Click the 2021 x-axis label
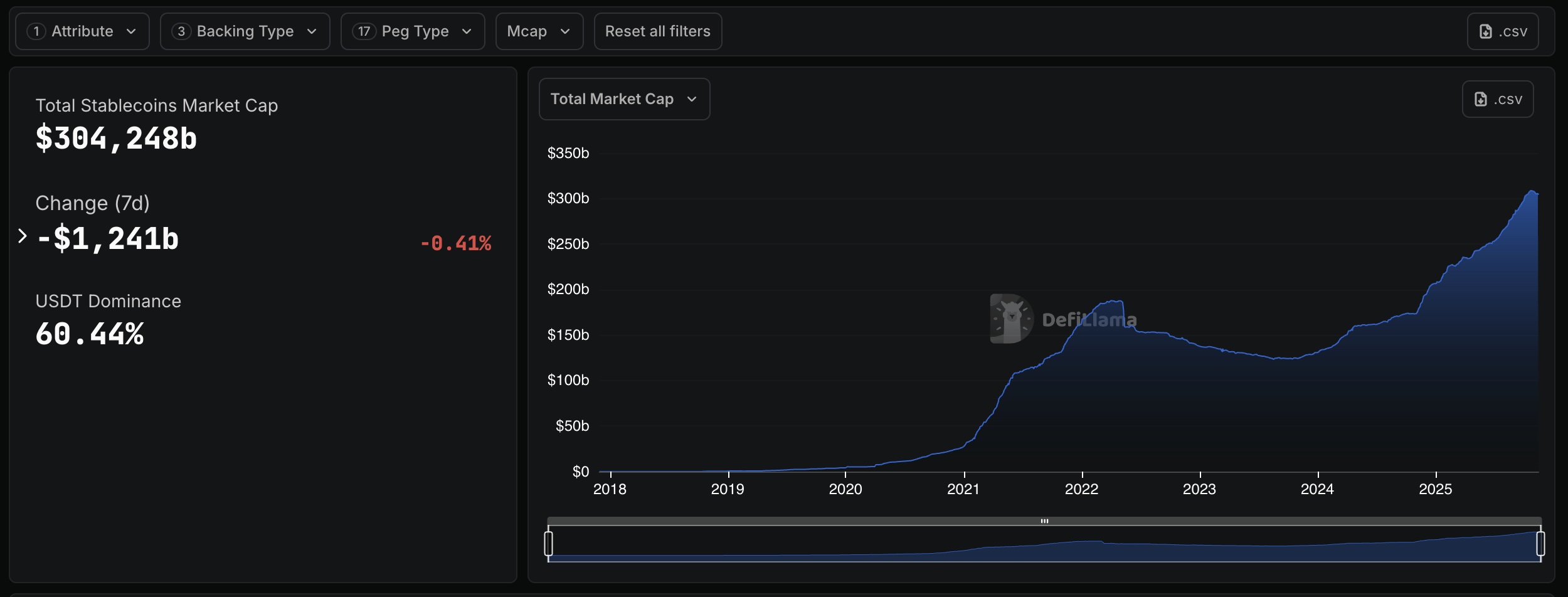 pos(963,489)
